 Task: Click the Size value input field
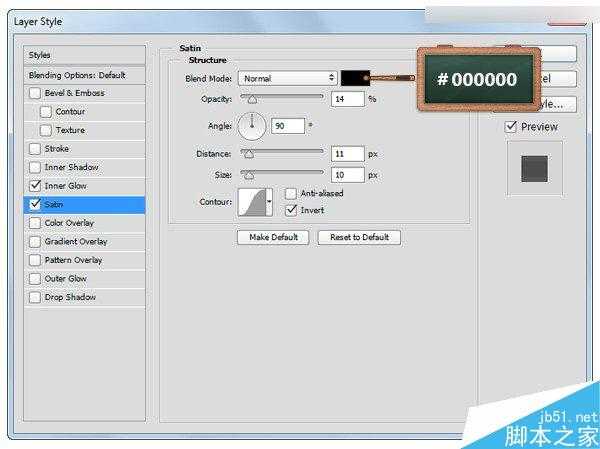tap(346, 174)
